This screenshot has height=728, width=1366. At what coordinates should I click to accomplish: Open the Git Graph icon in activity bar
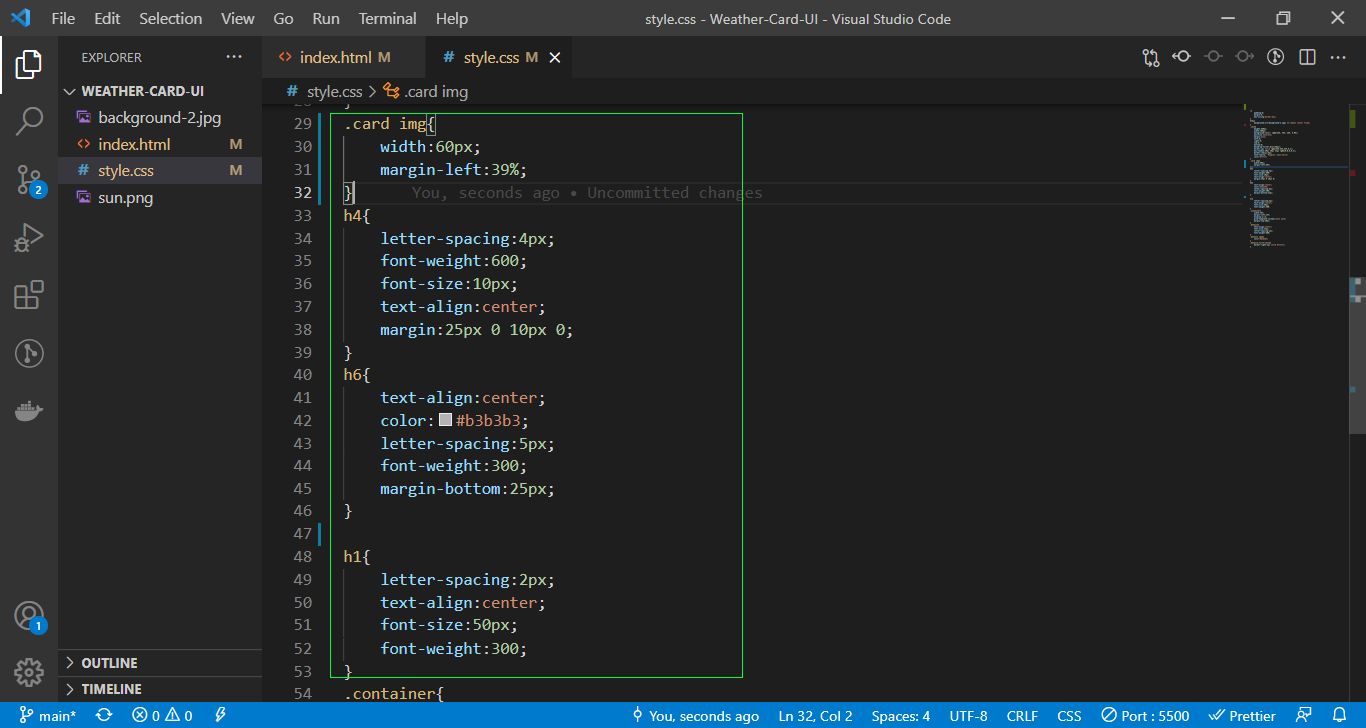click(x=28, y=353)
